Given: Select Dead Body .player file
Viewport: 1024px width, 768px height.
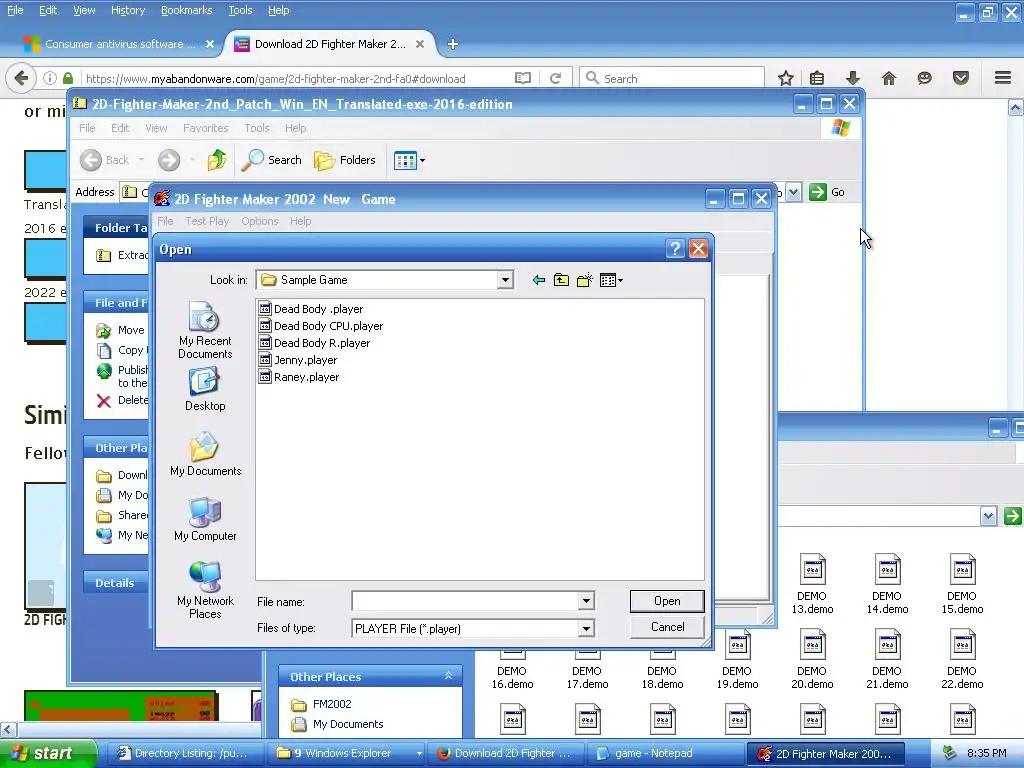Looking at the screenshot, I should (x=311, y=309).
